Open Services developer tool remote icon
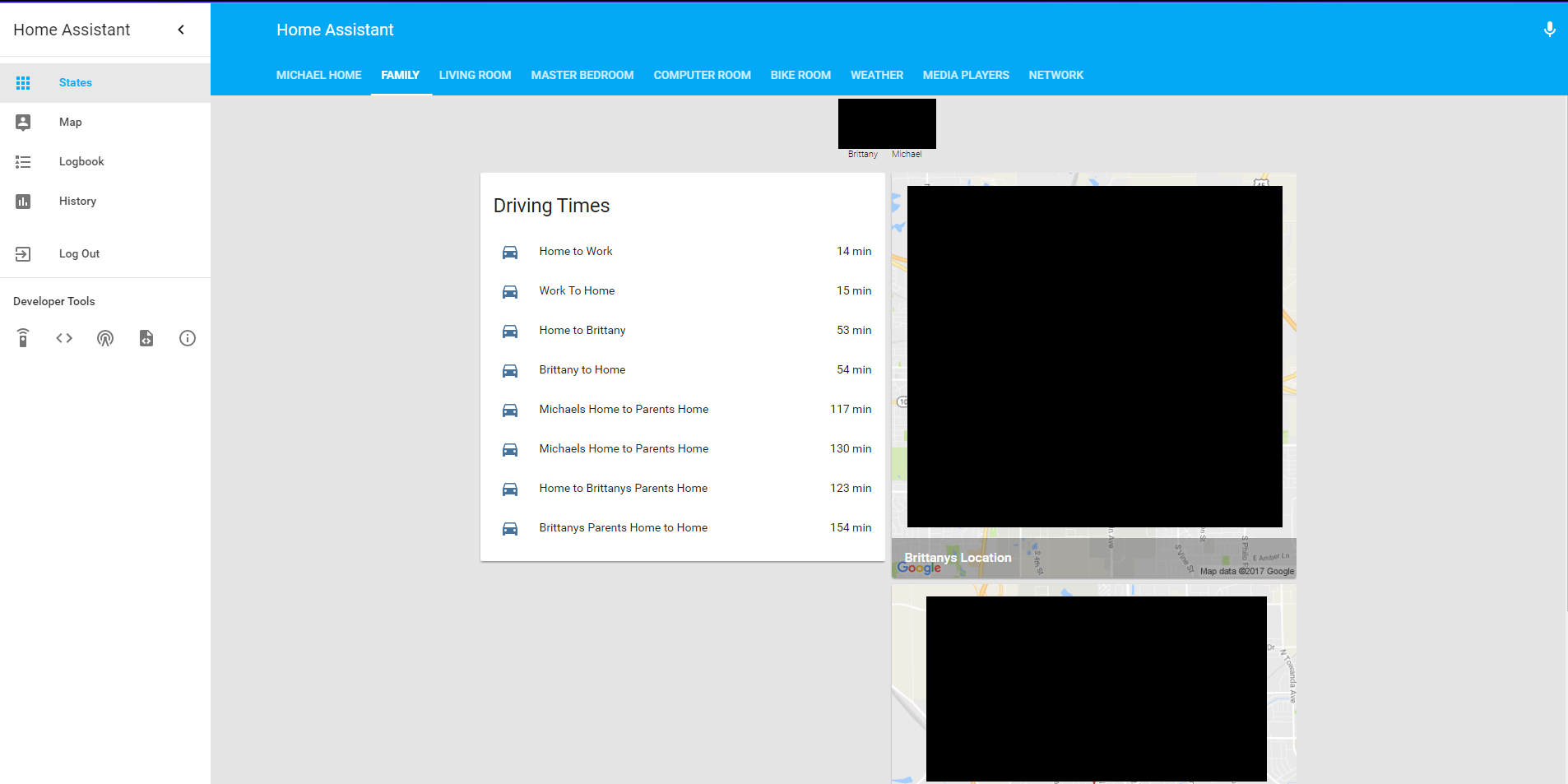Viewport: 1568px width, 784px height. [x=23, y=338]
